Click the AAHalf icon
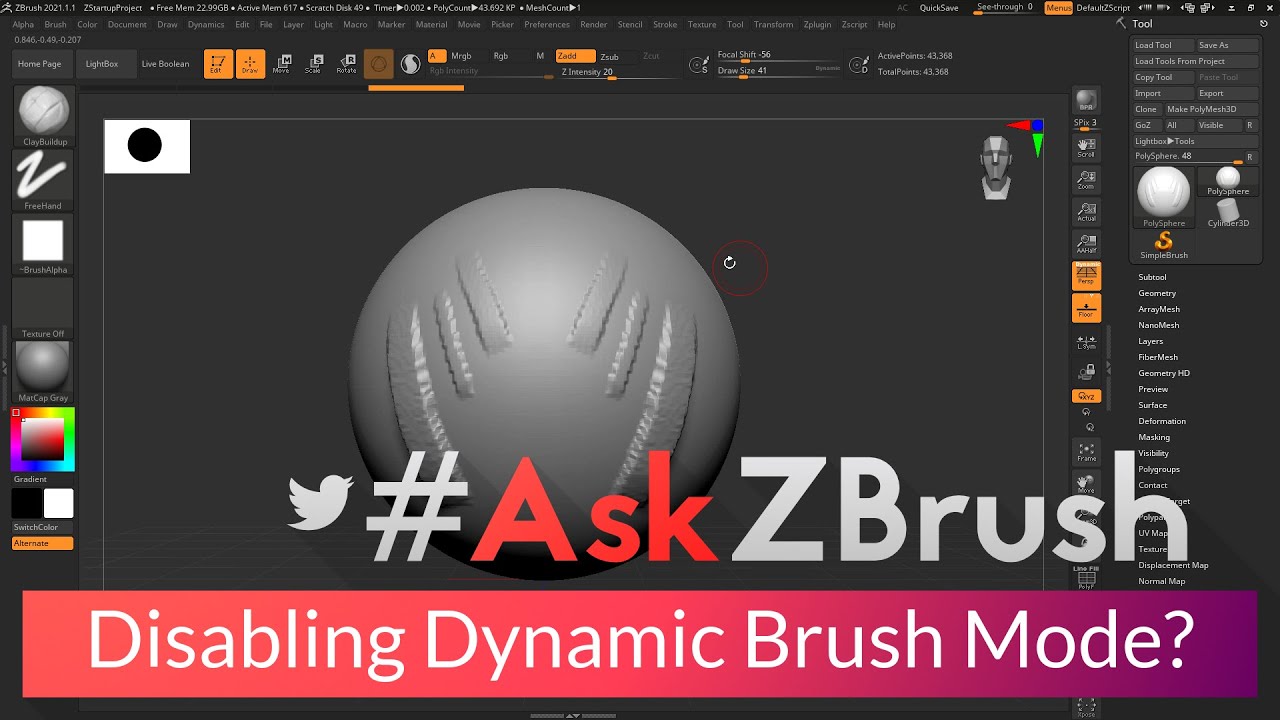1280x720 pixels. pos(1086,244)
